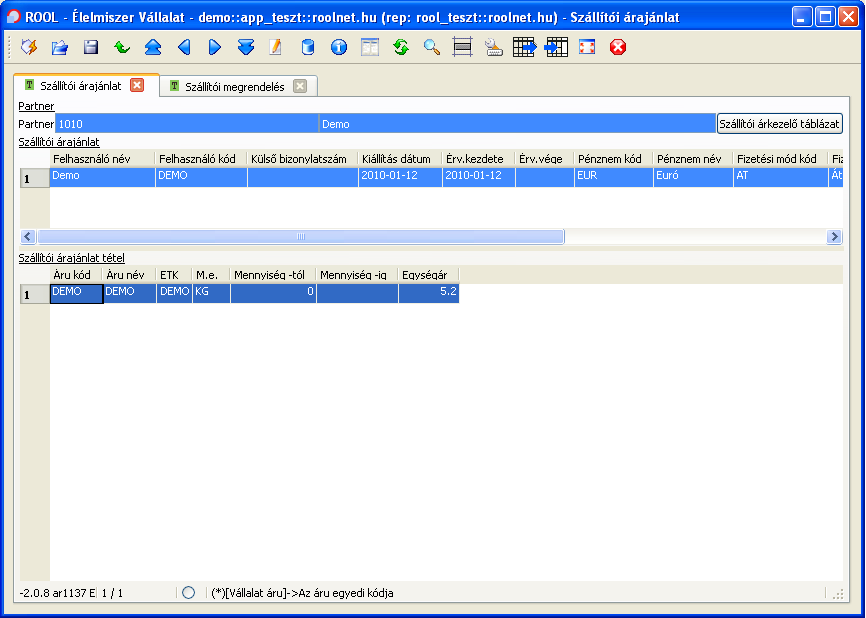Image resolution: width=866 pixels, height=618 pixels.
Task: Jump to last record with double down arrow
Action: 246,47
